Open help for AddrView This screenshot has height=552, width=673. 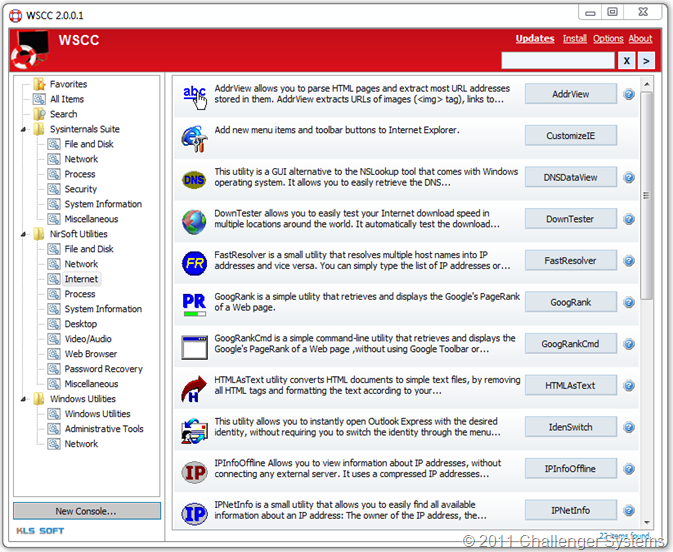(x=629, y=94)
